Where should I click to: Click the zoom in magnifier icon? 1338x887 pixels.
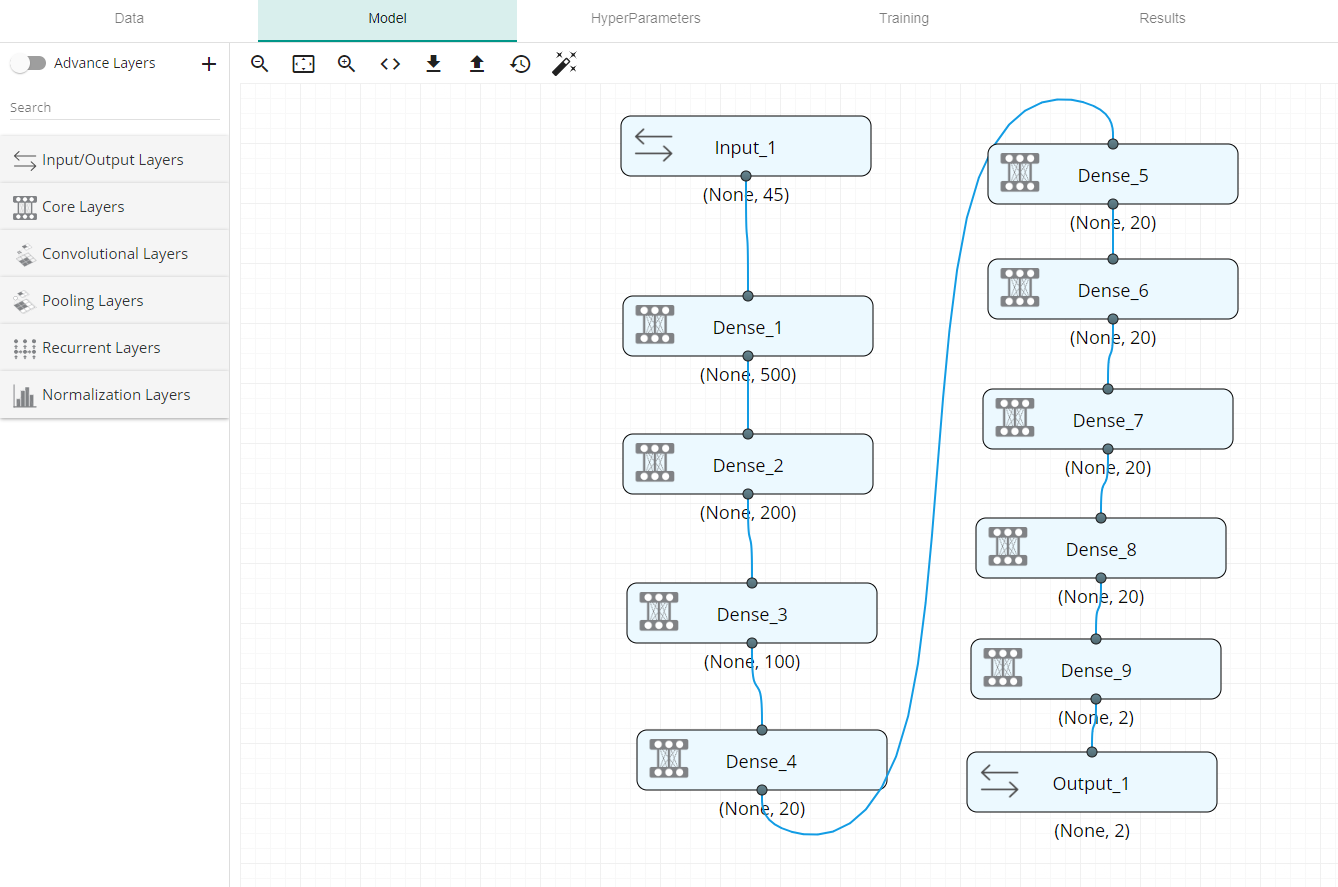tap(347, 64)
